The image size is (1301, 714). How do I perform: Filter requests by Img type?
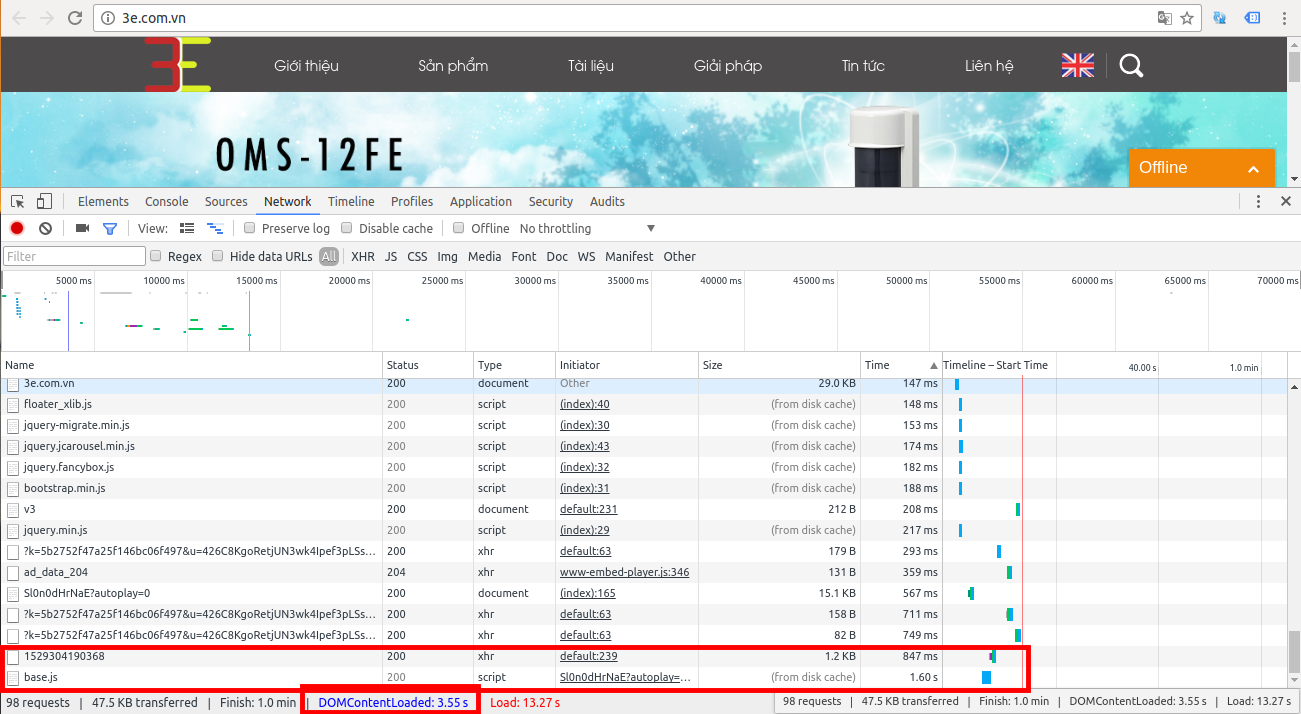(x=447, y=257)
